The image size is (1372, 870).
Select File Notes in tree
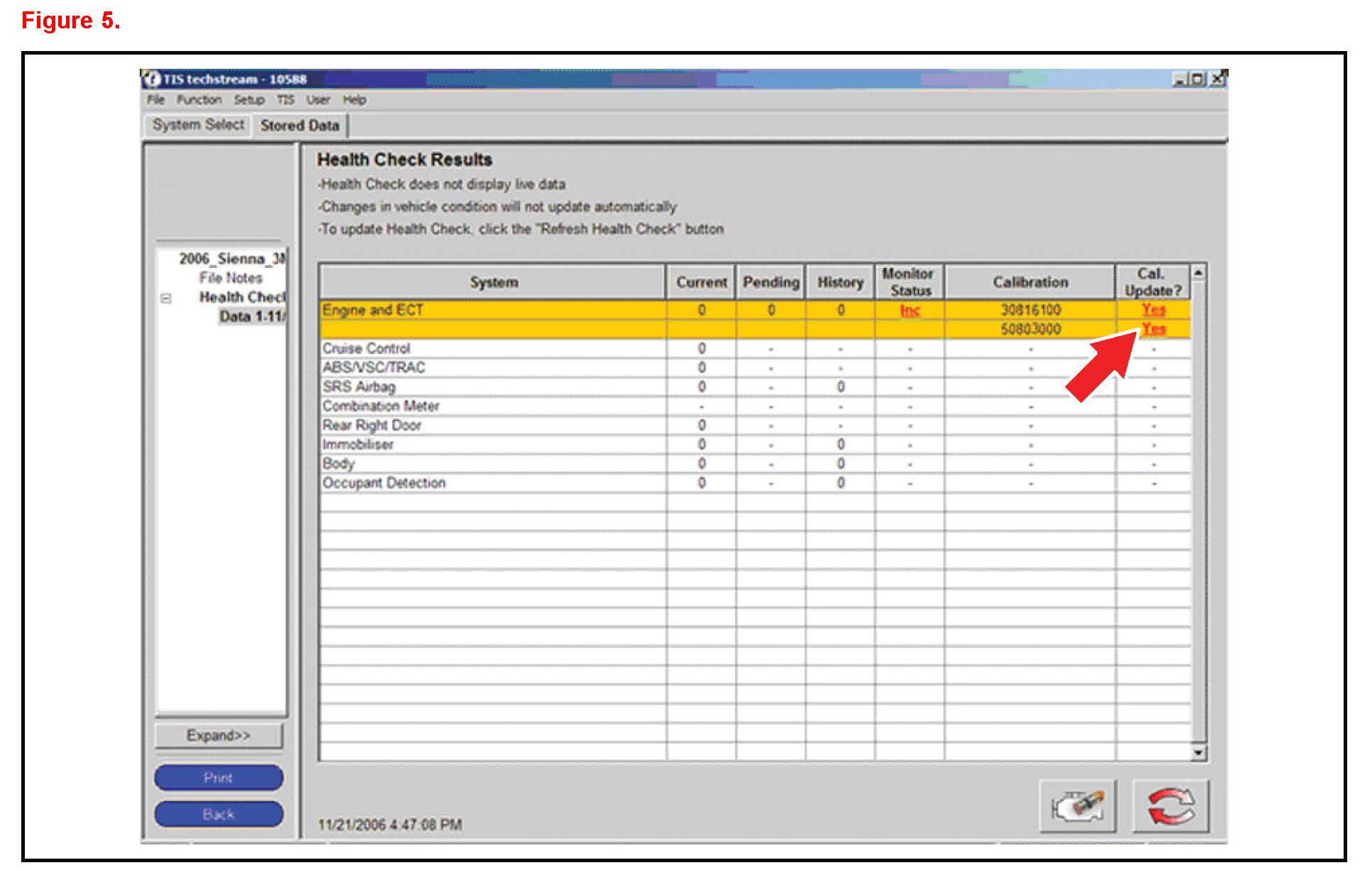pyautogui.click(x=231, y=278)
